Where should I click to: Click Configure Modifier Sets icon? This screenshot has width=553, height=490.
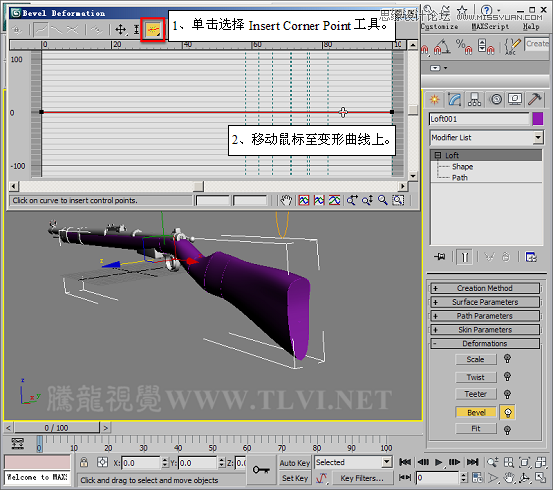coord(531,257)
